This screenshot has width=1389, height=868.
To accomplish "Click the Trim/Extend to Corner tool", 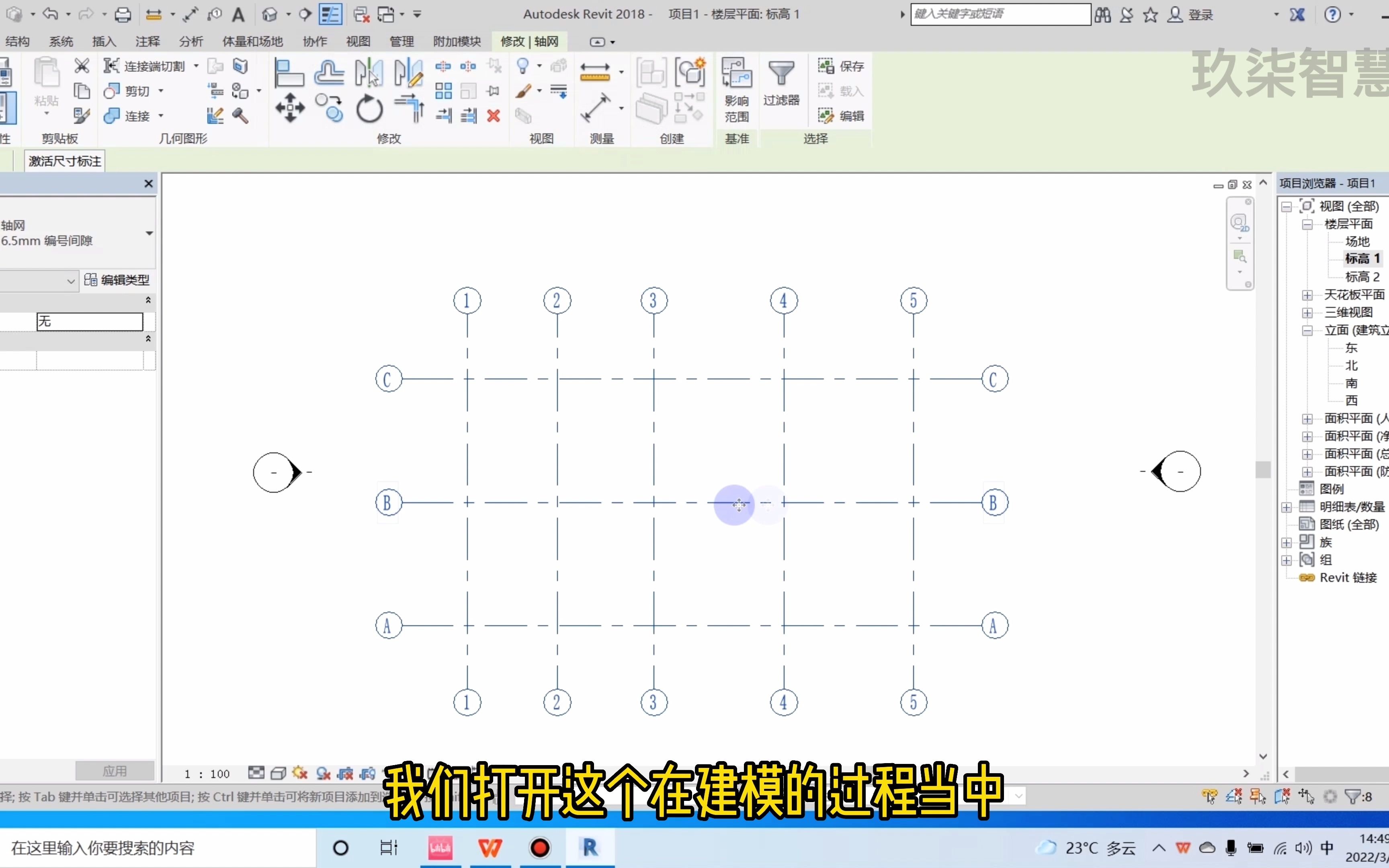I will click(x=409, y=108).
